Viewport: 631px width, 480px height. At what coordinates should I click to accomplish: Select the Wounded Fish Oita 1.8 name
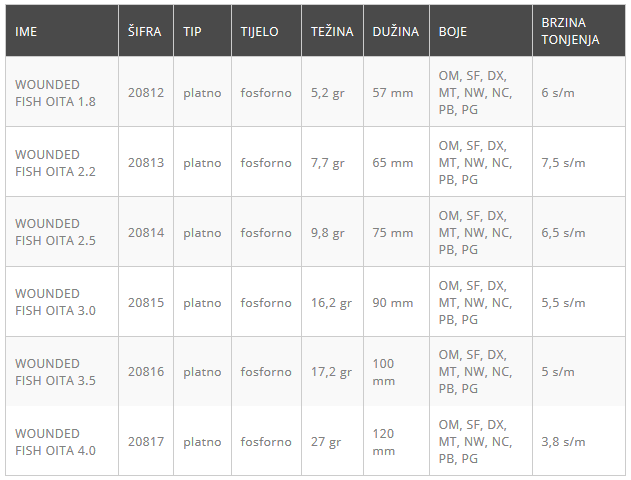[55, 93]
